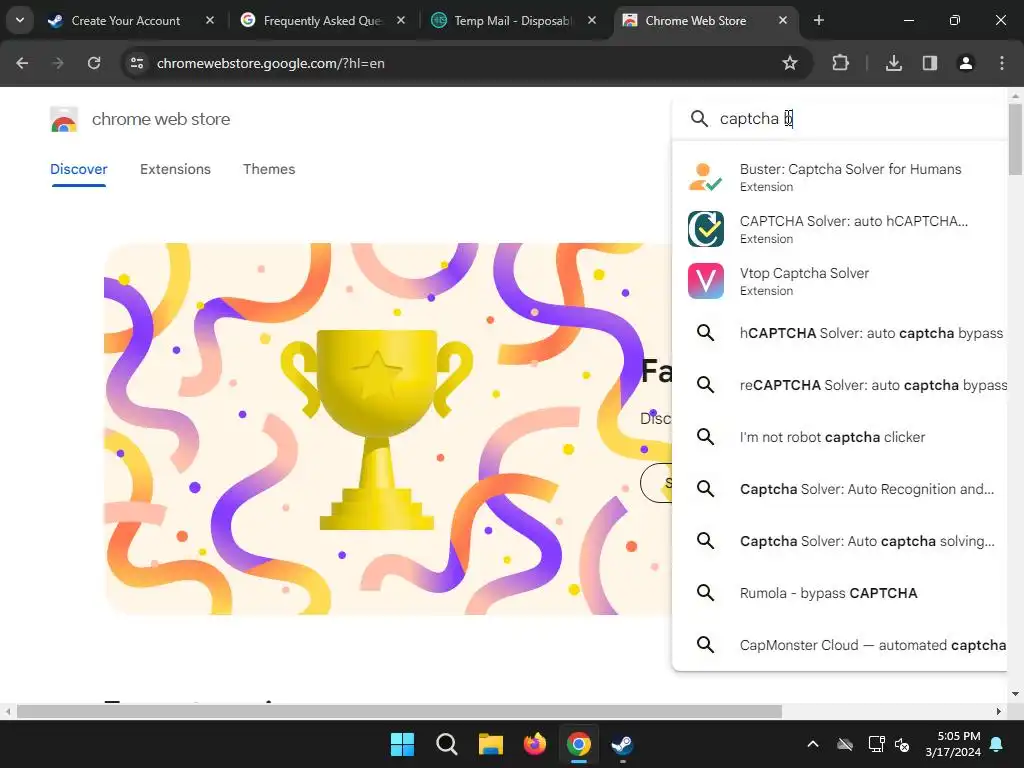The image size is (1024, 768).
Task: Click the browser back arrow
Action: click(x=22, y=63)
